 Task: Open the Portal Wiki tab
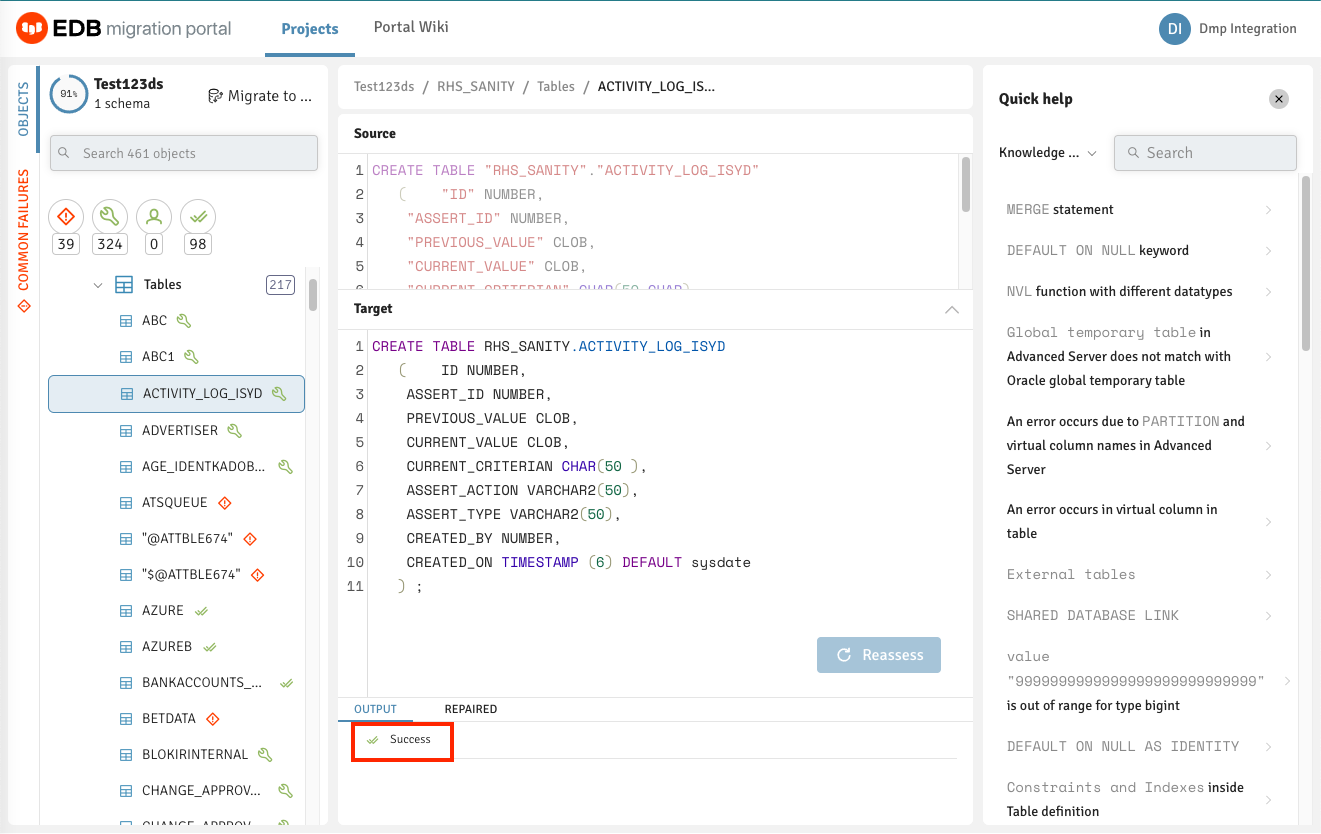(x=411, y=27)
